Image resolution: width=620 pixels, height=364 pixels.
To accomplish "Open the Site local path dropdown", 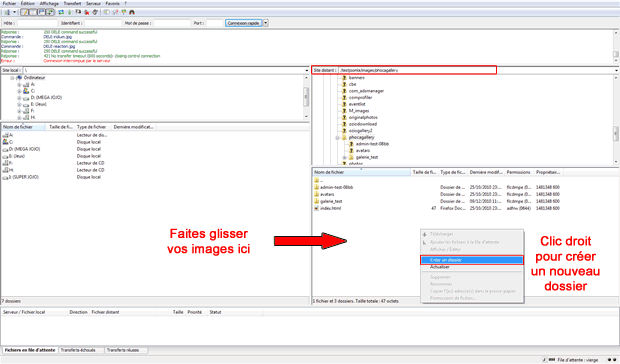I will tap(307, 70).
